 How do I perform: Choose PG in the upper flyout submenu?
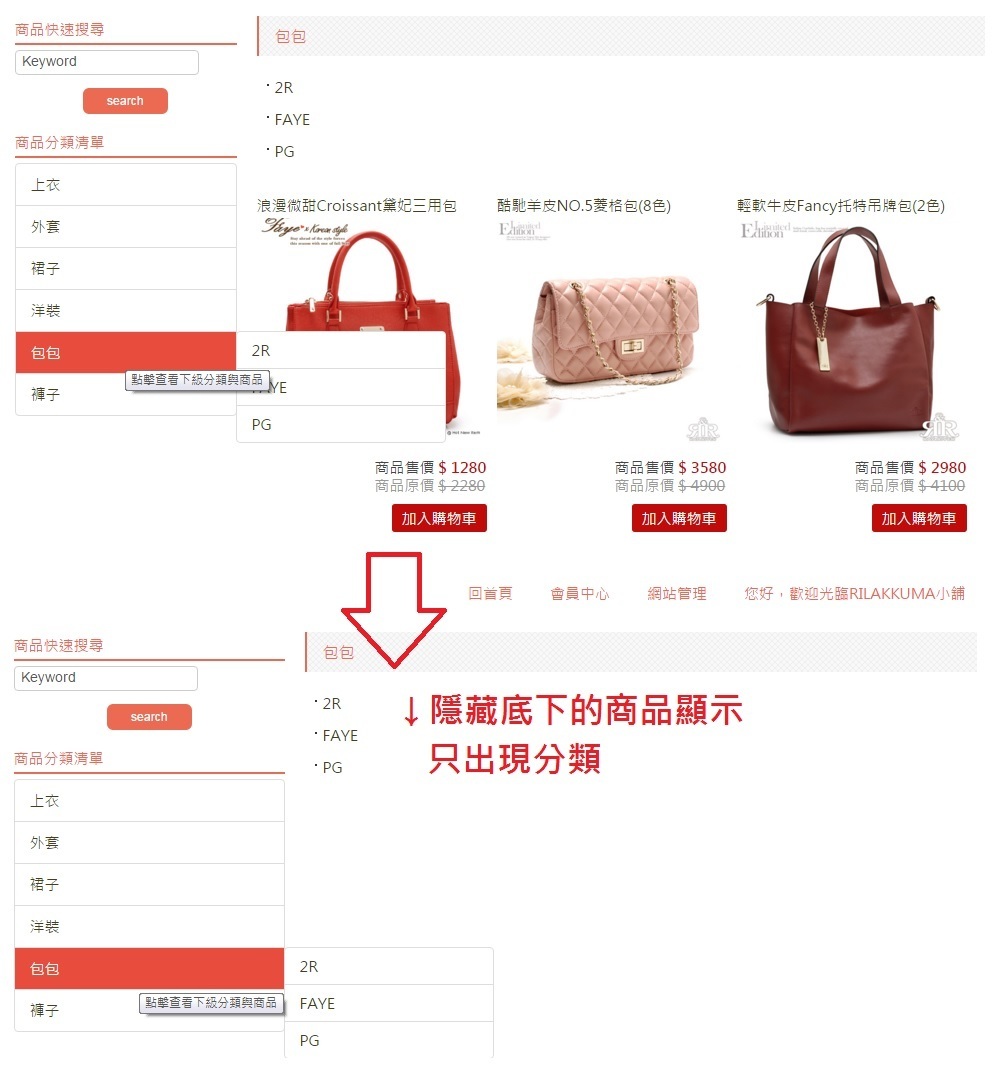click(x=341, y=424)
